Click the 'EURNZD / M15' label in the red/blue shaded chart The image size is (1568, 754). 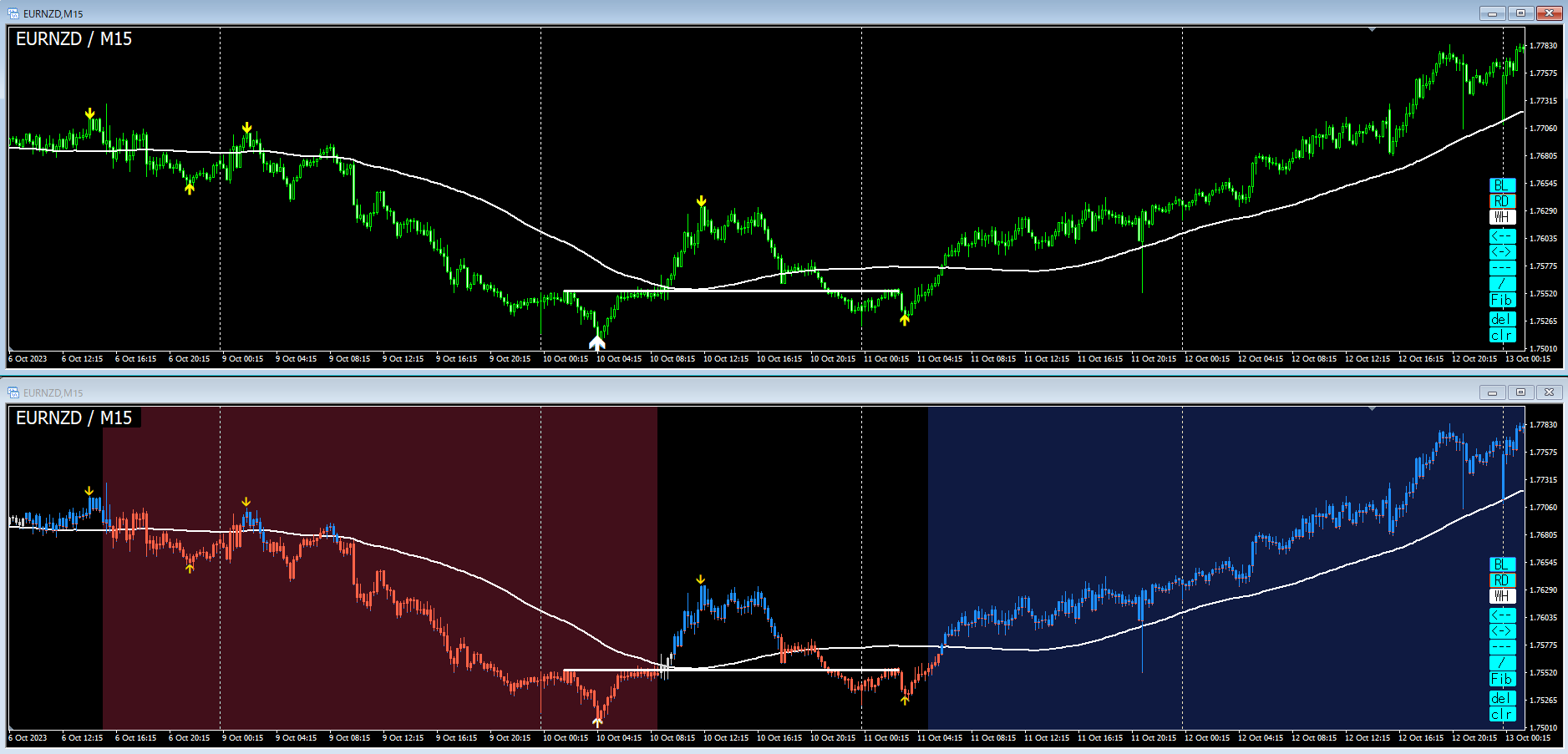[x=74, y=418]
